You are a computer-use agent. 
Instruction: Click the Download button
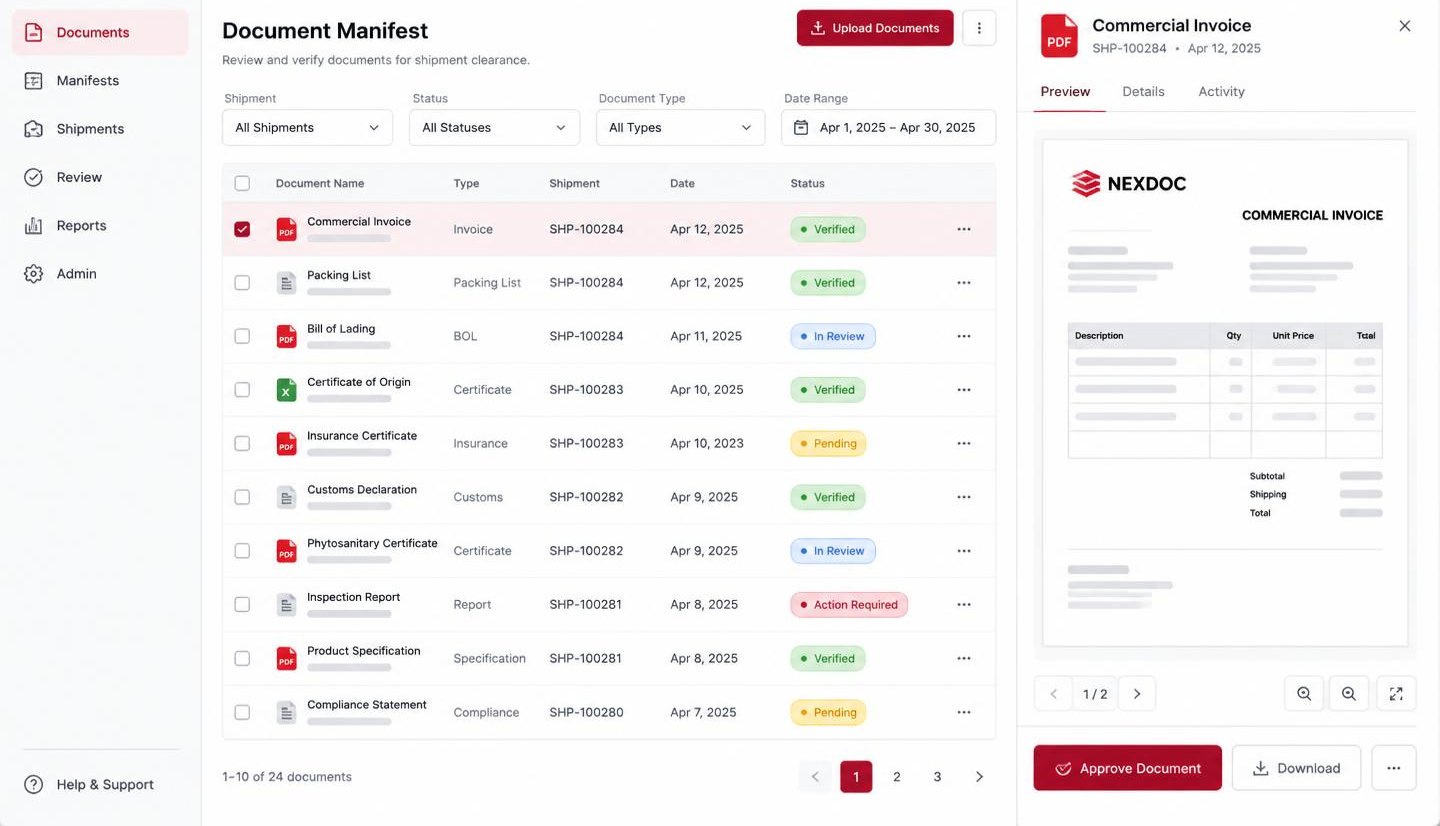1296,768
